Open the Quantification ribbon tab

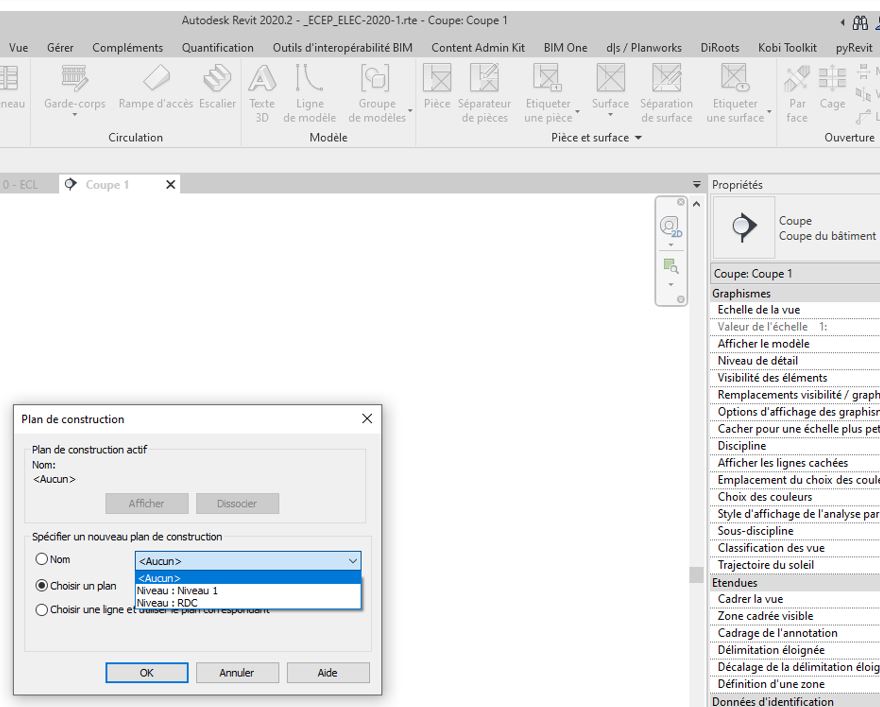(x=217, y=48)
